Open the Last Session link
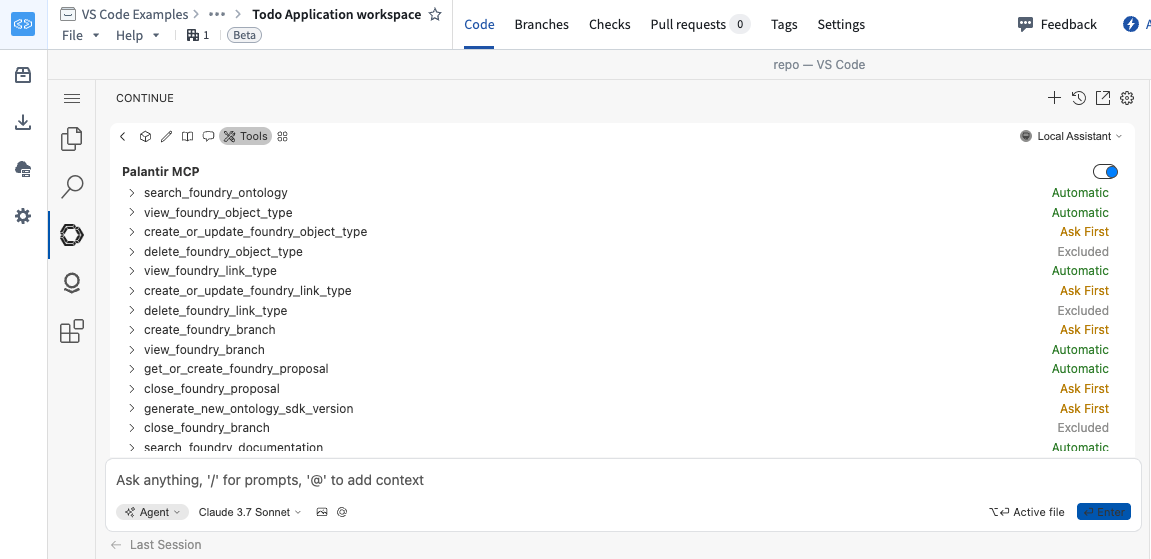Screen dimensions: 1151x559 (156, 544)
